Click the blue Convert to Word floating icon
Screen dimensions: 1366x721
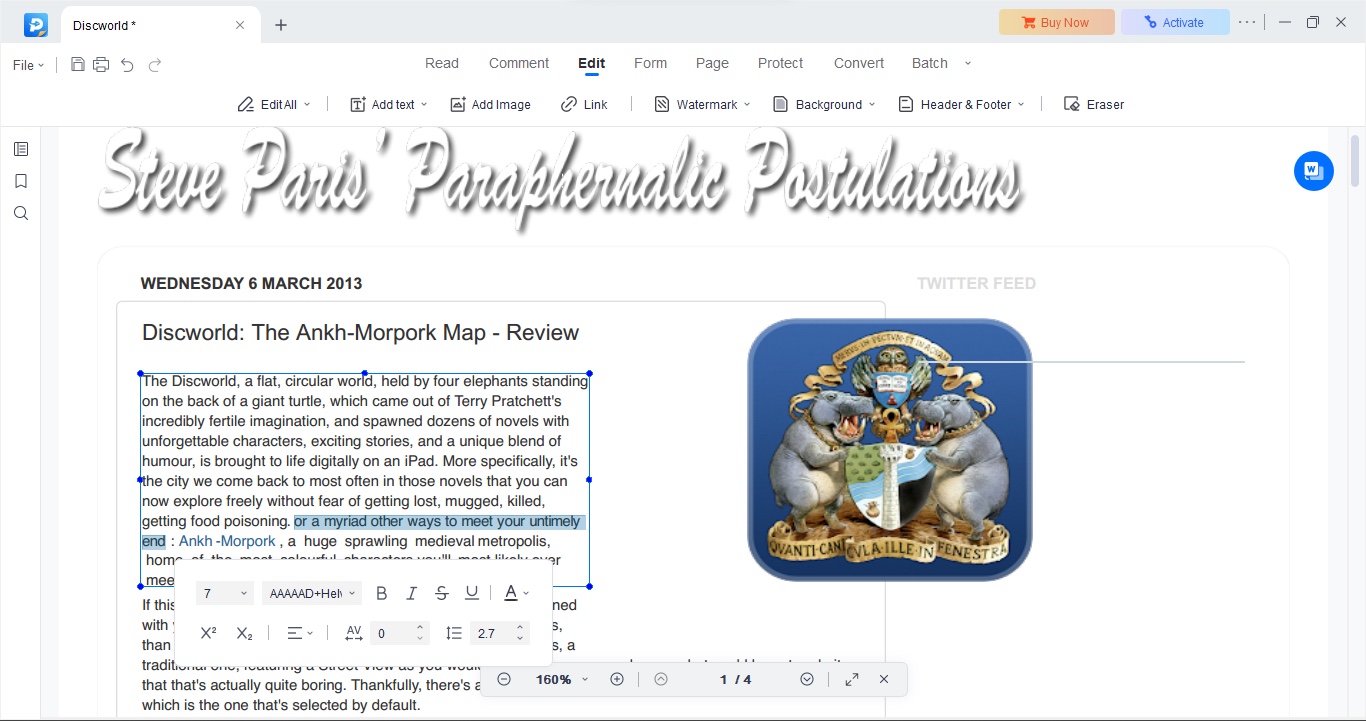[1314, 171]
